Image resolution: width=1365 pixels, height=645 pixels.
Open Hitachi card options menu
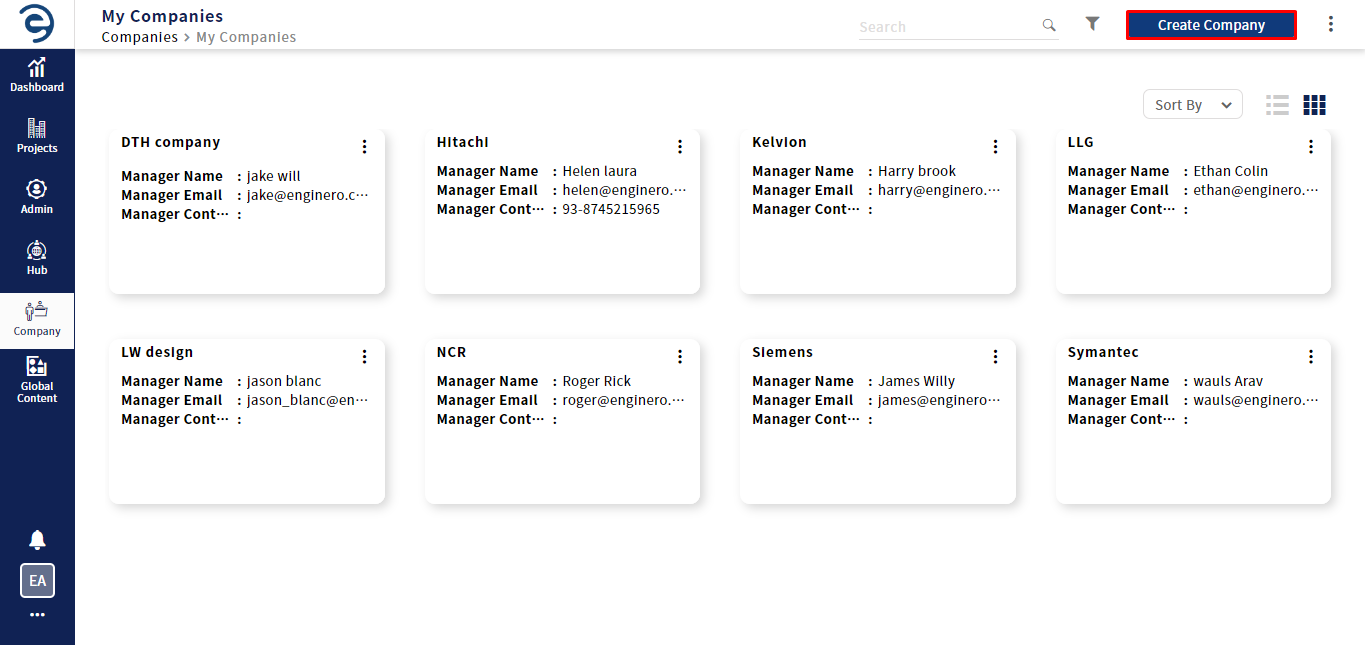point(680,147)
